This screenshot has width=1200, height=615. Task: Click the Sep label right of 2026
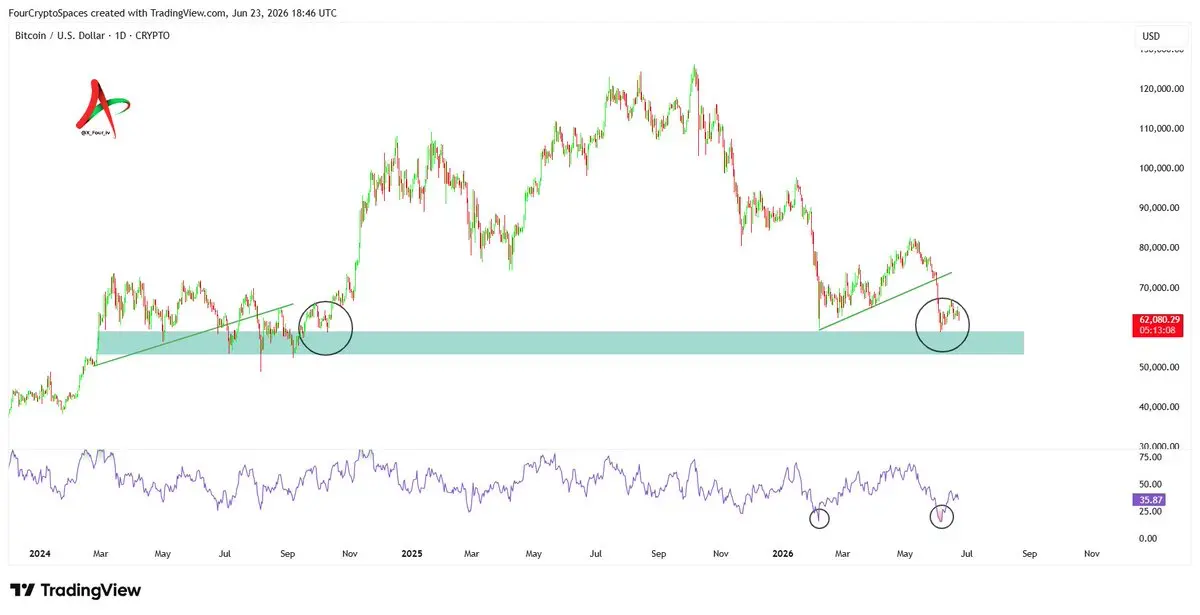point(1029,552)
